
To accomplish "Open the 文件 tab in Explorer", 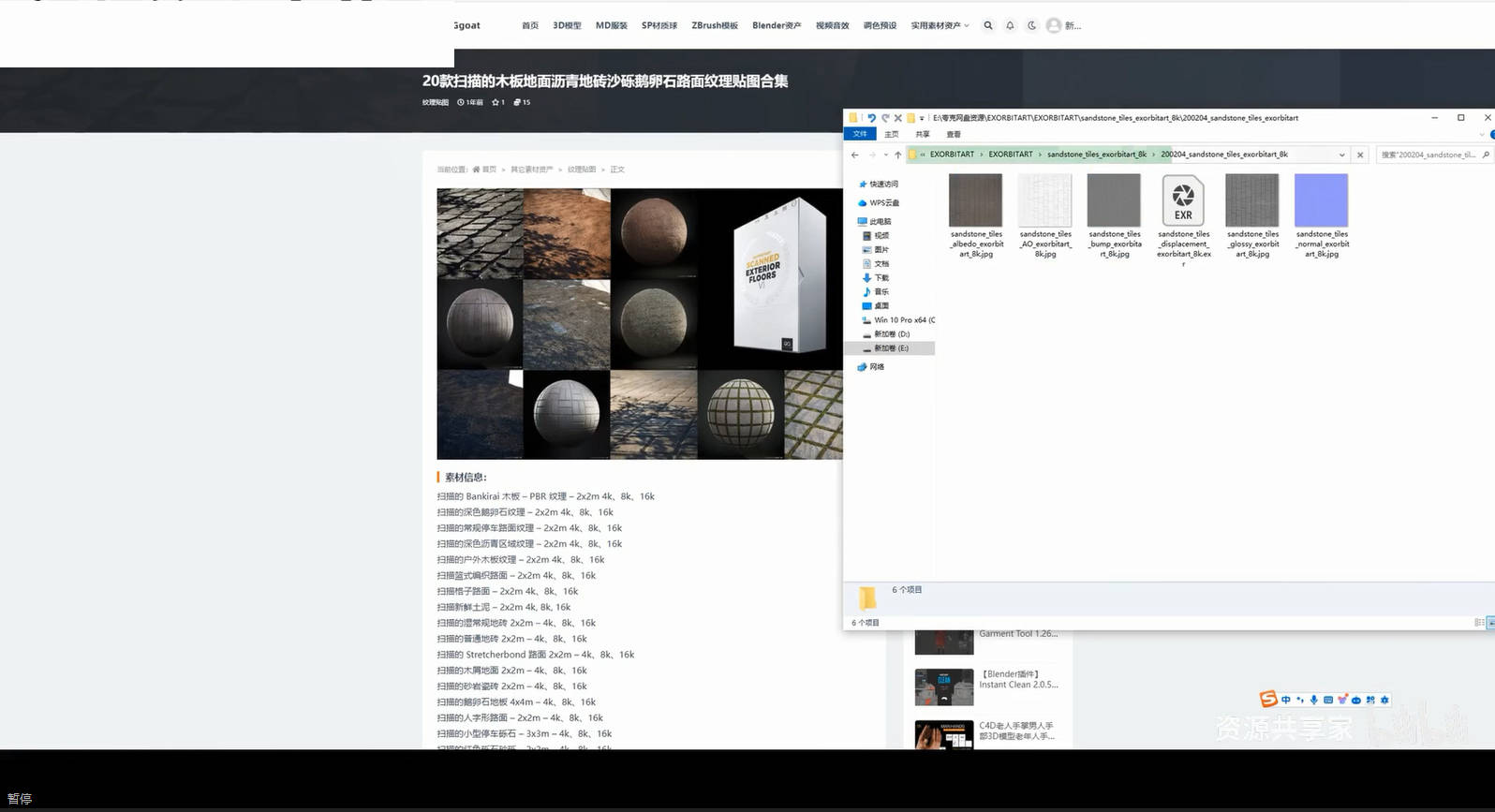I will 860,135.
